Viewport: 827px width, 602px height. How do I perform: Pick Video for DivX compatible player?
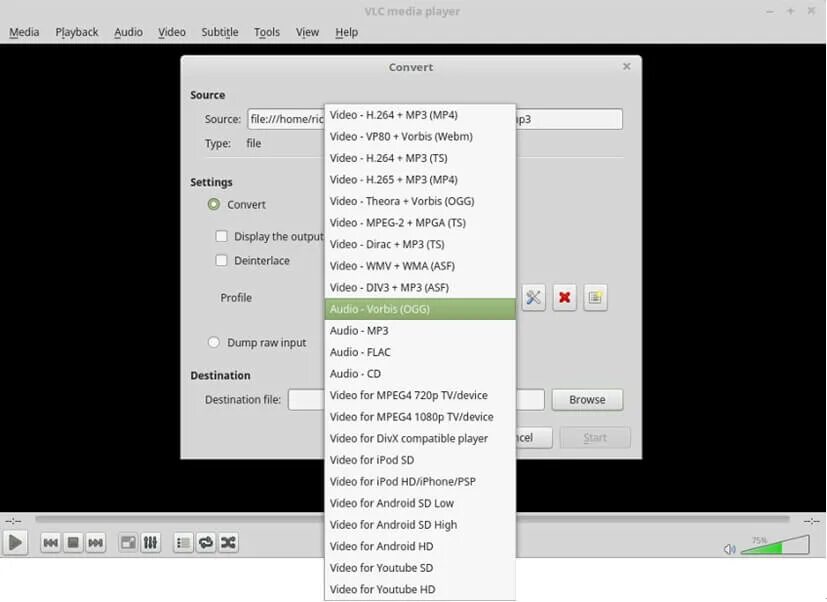click(420, 438)
